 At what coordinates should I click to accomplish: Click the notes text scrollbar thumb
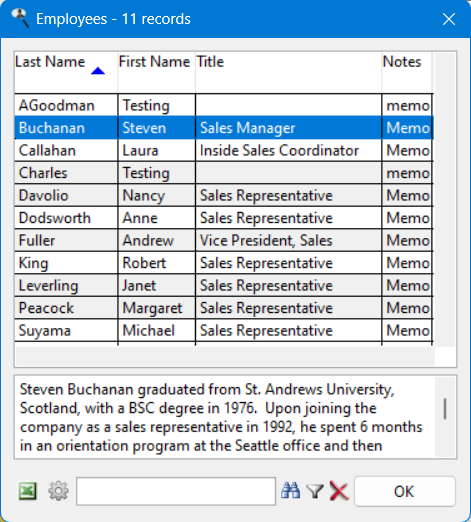(445, 408)
